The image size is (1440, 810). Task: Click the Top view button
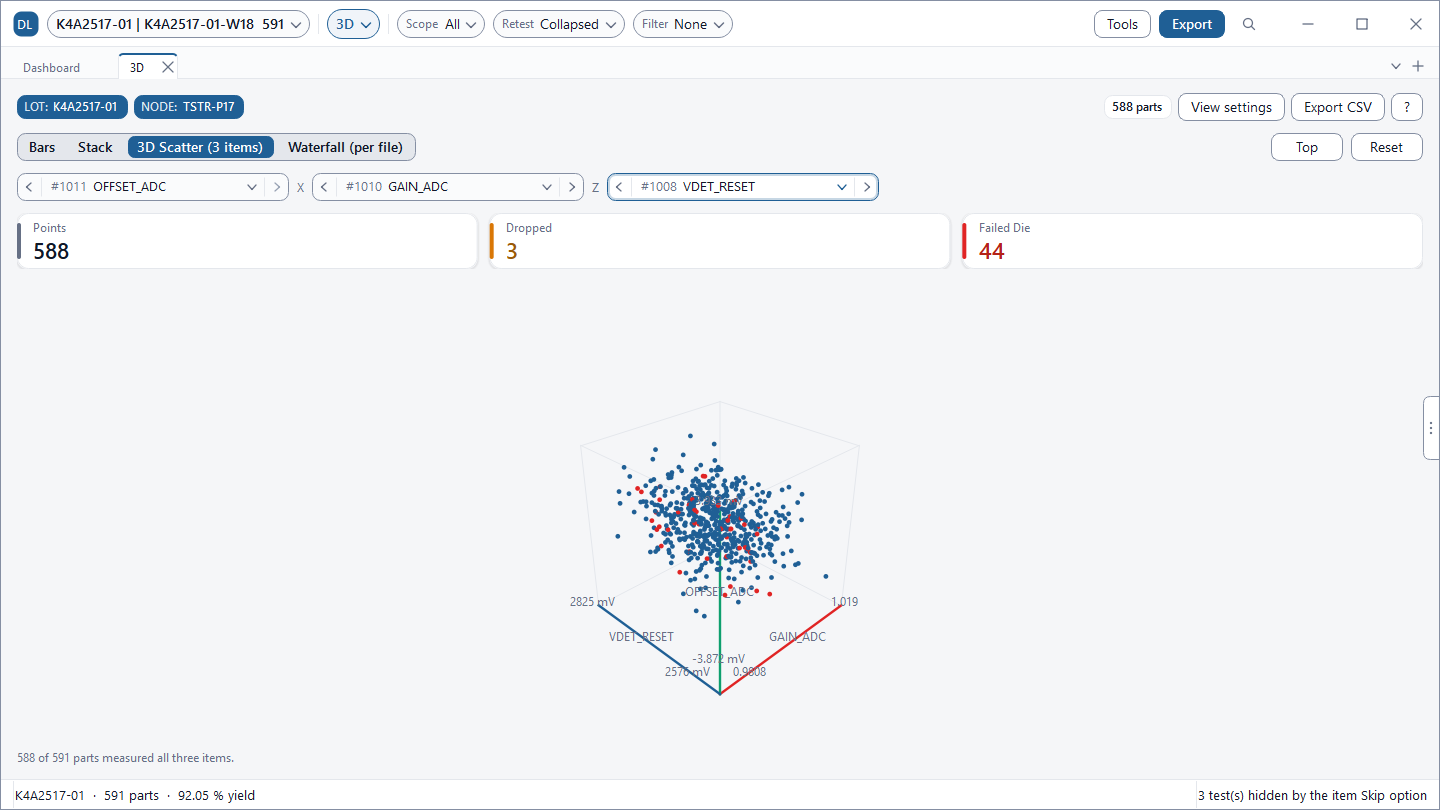pos(1307,147)
